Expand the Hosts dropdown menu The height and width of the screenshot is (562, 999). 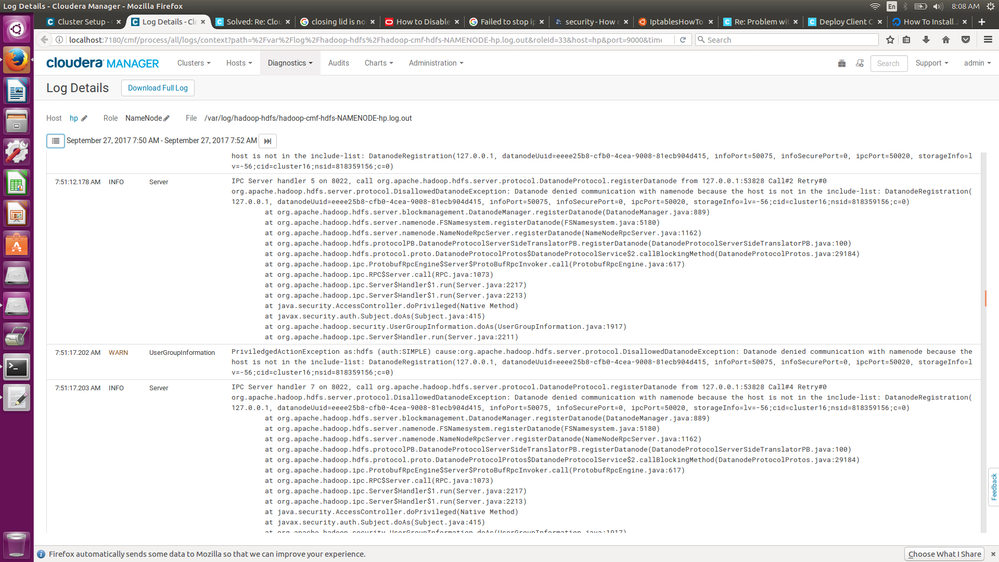coord(239,63)
